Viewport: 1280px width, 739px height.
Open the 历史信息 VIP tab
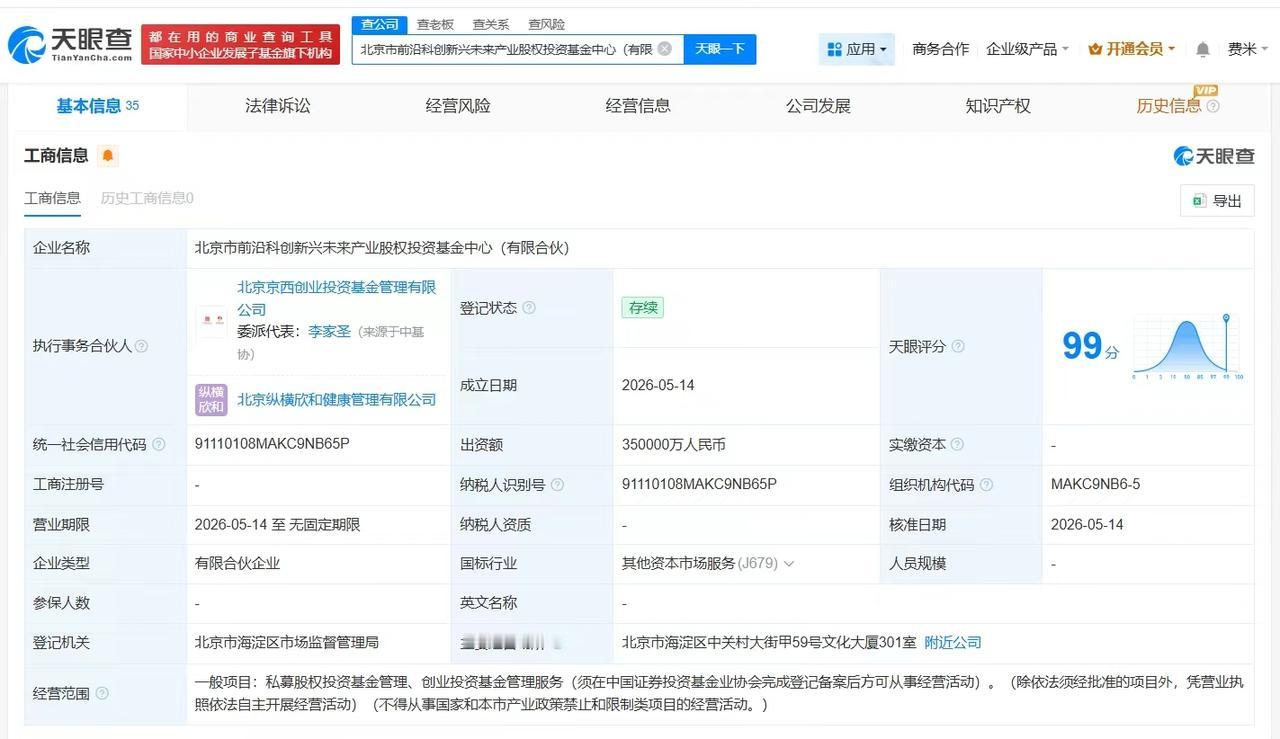pyautogui.click(x=1168, y=106)
